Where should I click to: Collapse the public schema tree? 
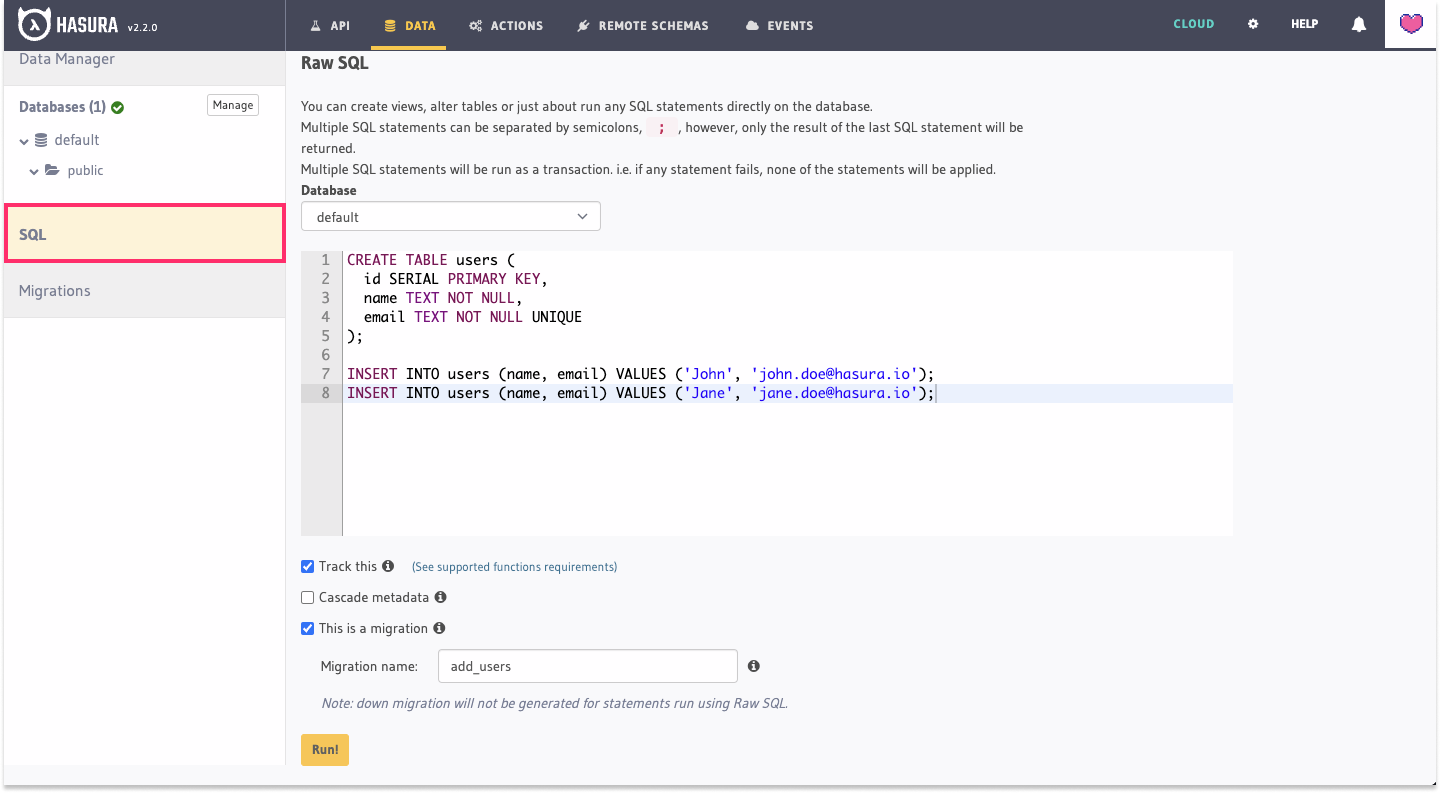[36, 170]
